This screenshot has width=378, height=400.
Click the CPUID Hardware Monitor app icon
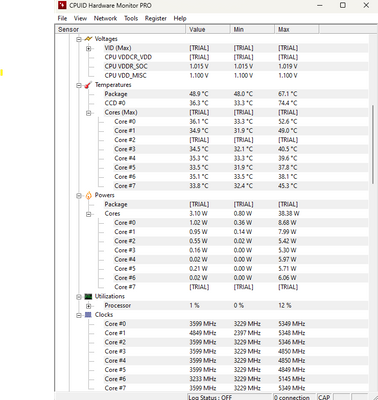pyautogui.click(x=62, y=5)
